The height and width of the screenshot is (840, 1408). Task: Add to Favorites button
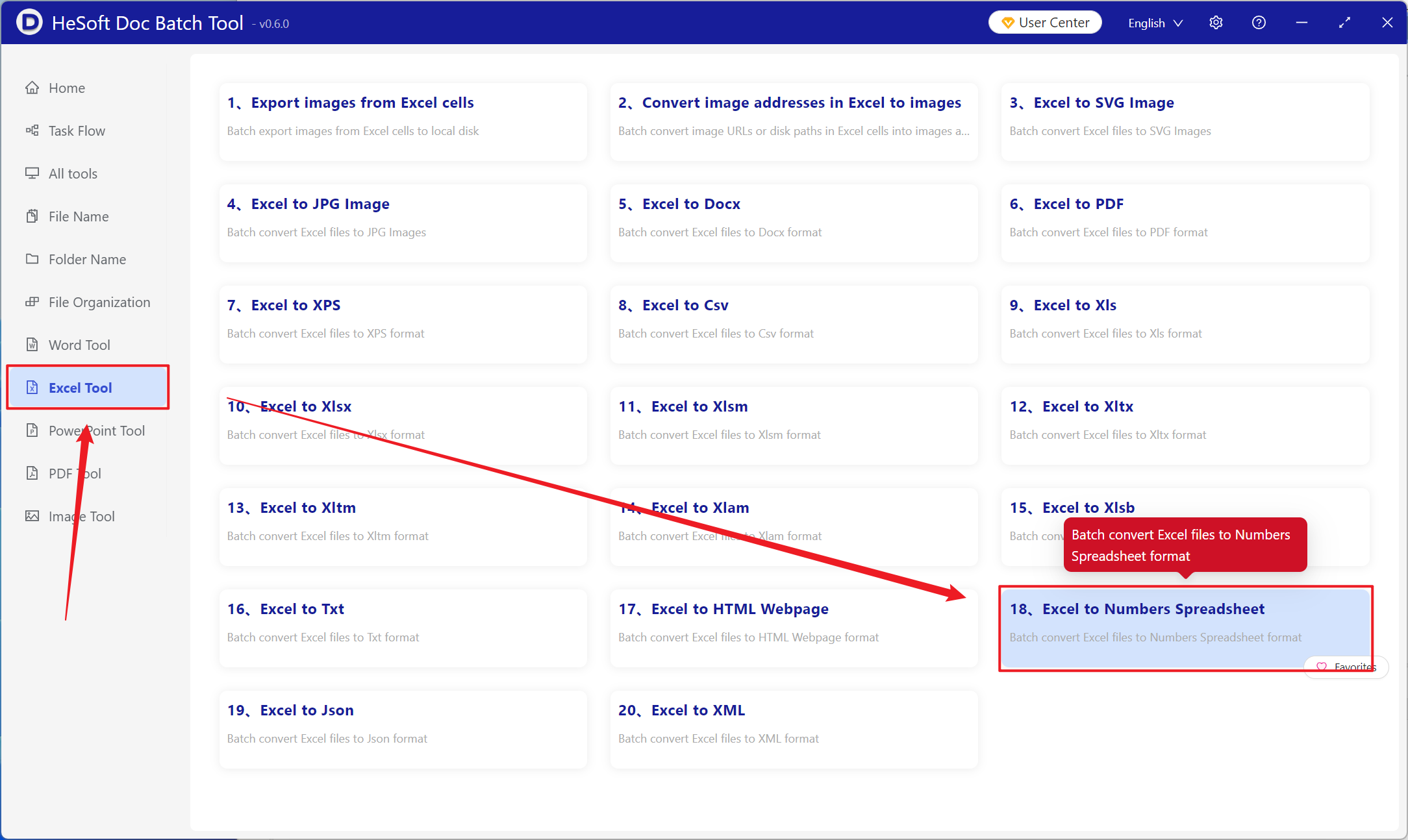click(1346, 667)
